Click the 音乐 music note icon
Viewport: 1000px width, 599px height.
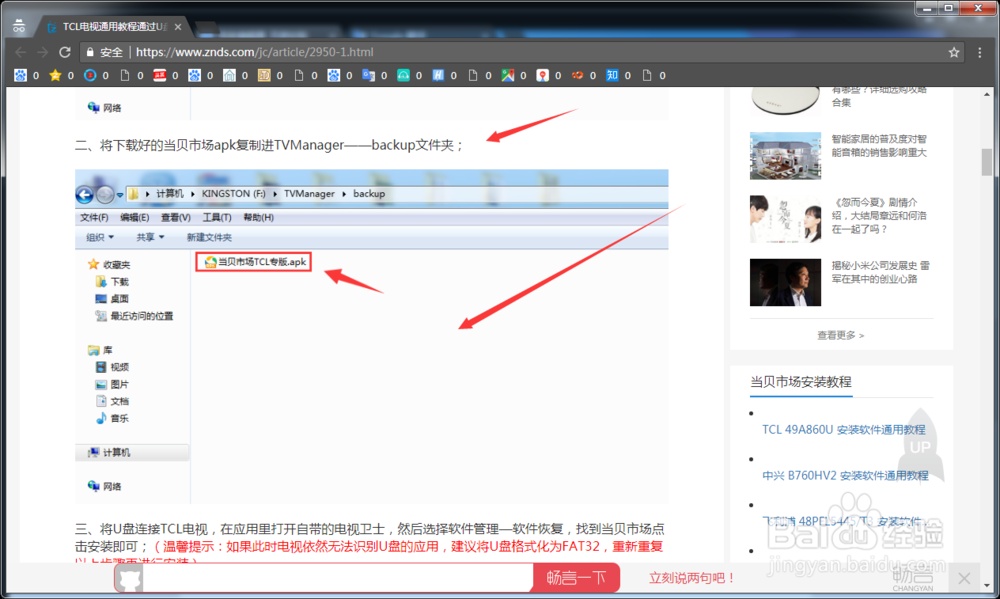(x=101, y=418)
